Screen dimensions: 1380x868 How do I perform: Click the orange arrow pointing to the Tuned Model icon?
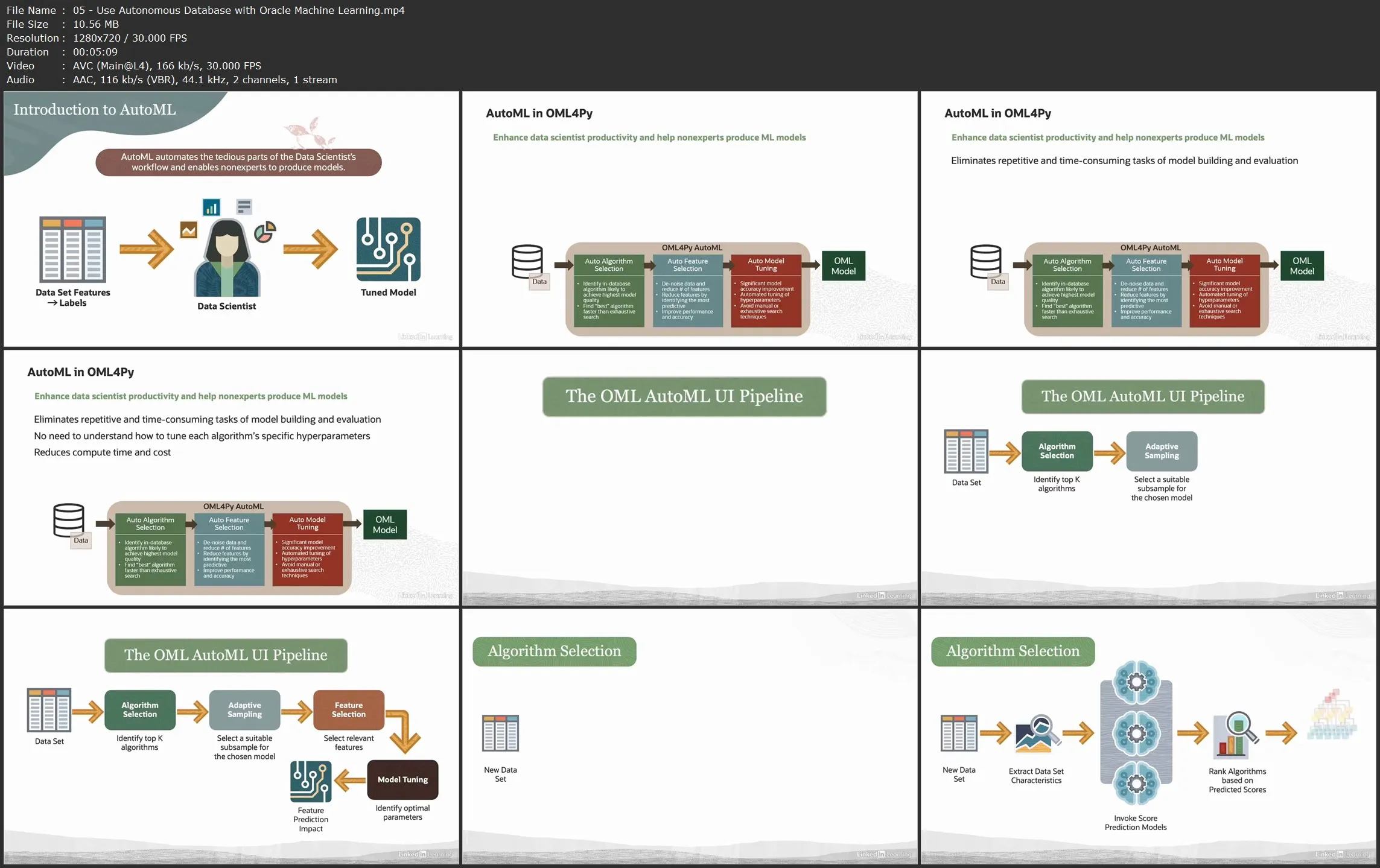pyautogui.click(x=311, y=249)
